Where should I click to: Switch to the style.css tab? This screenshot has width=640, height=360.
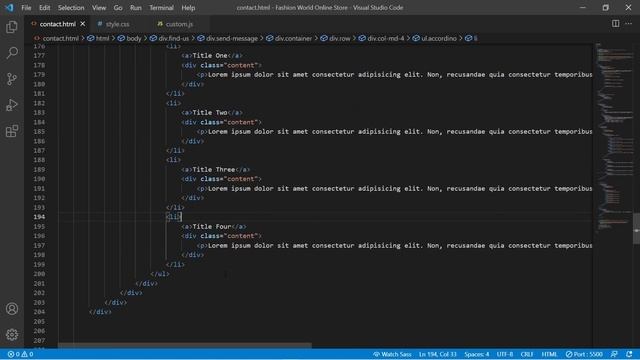[x=118, y=24]
